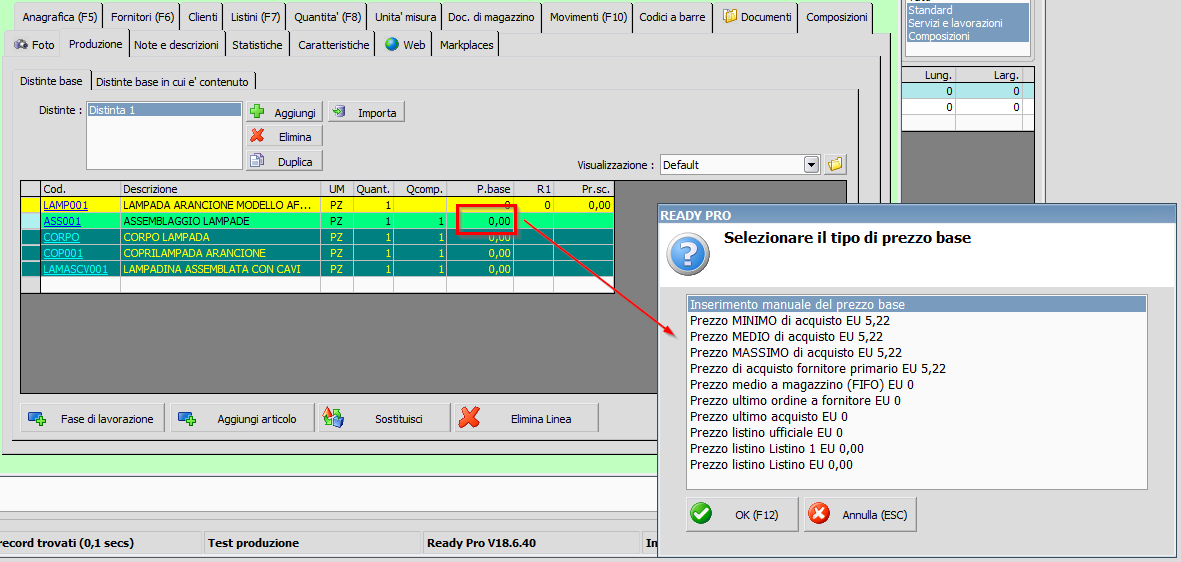The height and width of the screenshot is (562, 1181).
Task: Open the Caratteristiche tab
Action: [334, 44]
